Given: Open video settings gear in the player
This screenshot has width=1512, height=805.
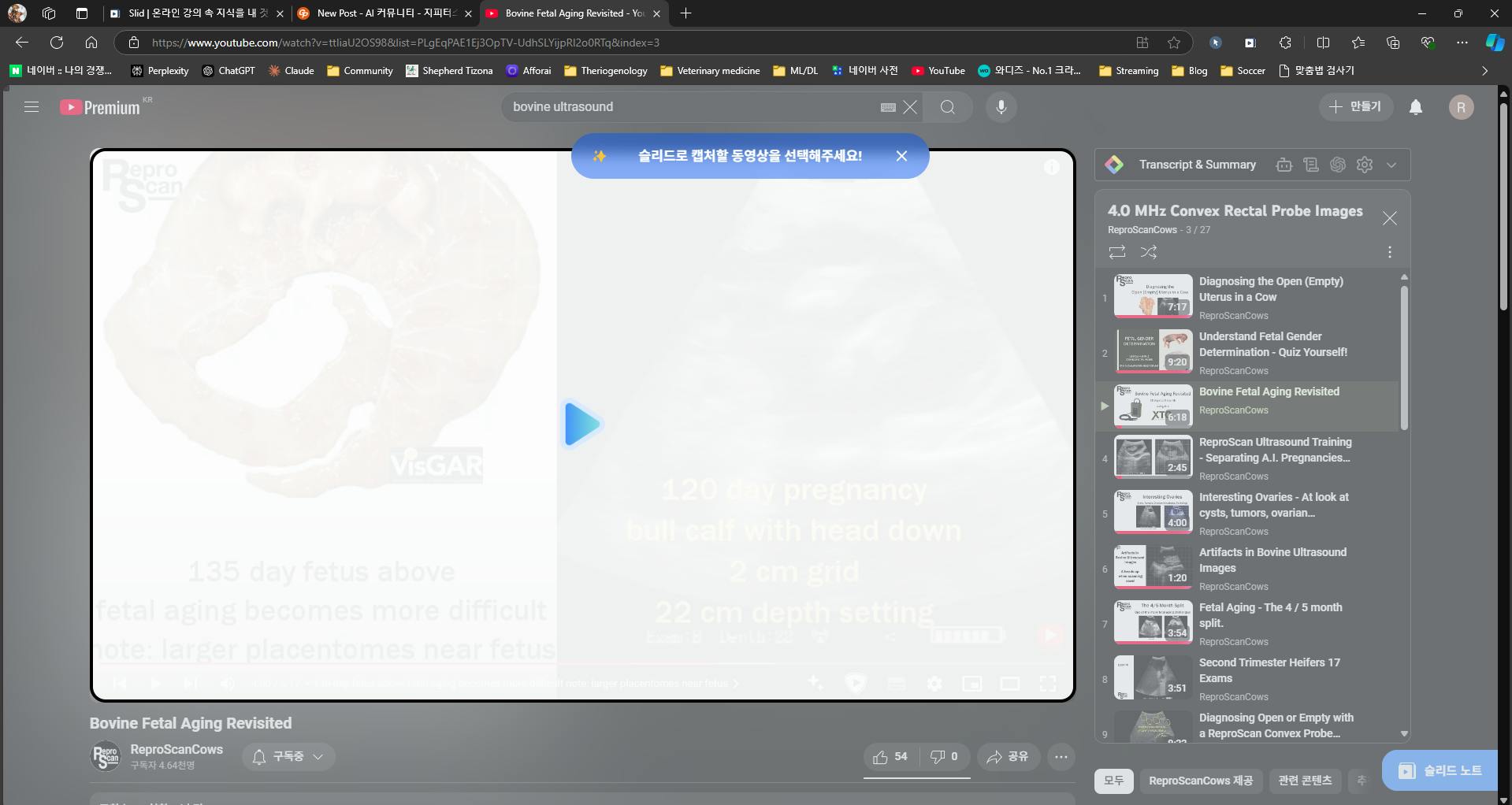Looking at the screenshot, I should click(x=934, y=684).
